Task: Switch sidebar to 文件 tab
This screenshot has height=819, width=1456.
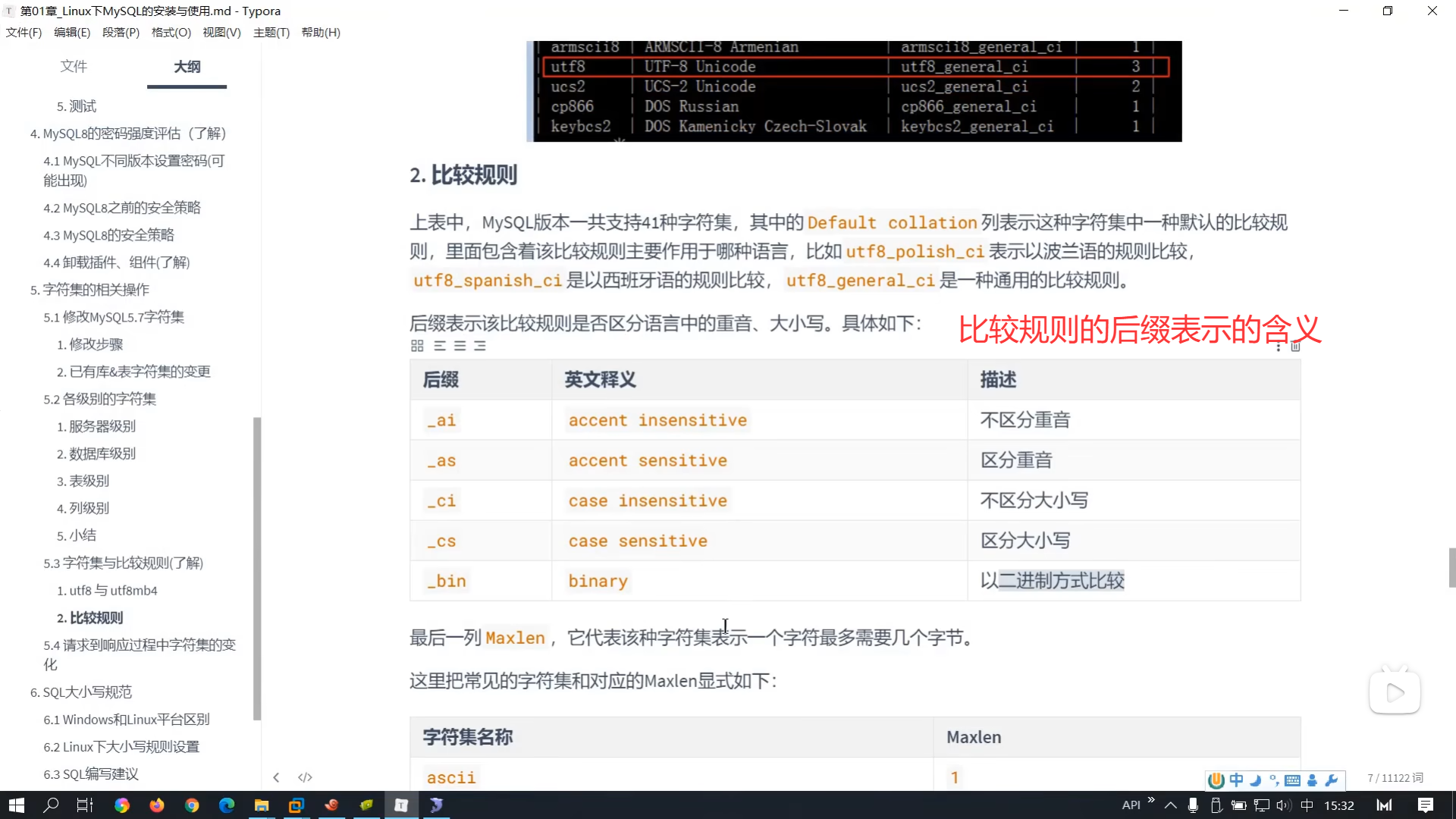Action: click(x=74, y=67)
